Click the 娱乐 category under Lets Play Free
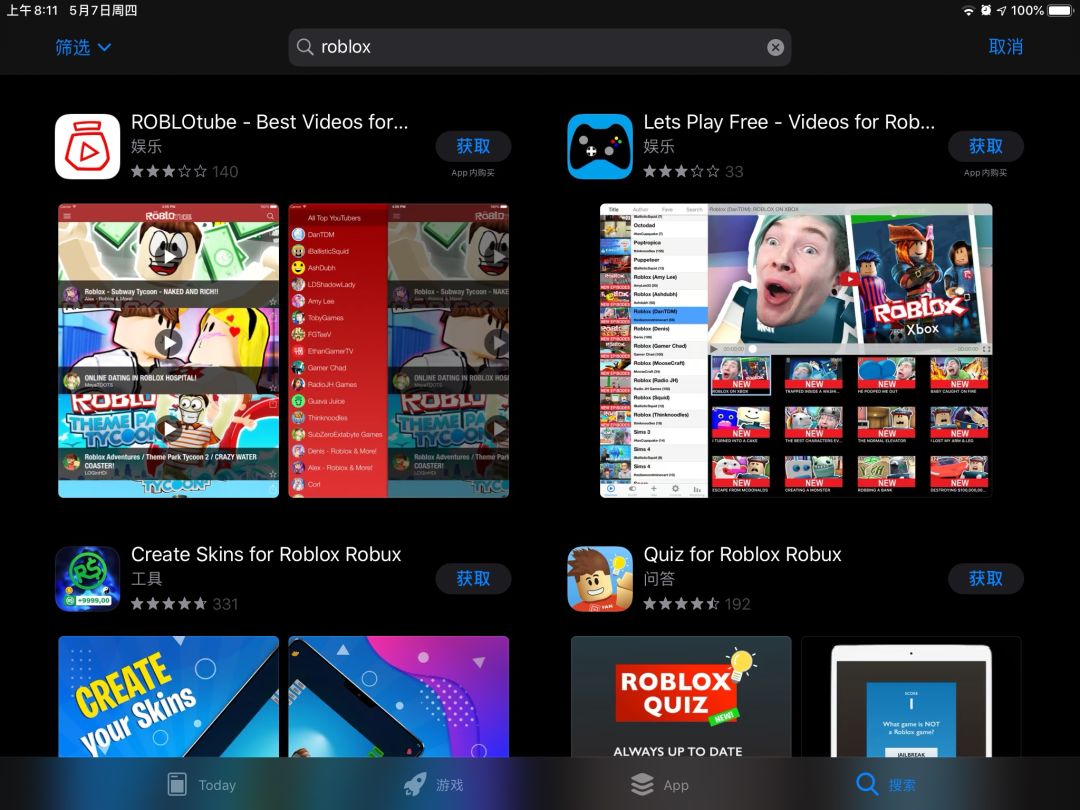Screen dimensions: 1080x810 (x=658, y=147)
